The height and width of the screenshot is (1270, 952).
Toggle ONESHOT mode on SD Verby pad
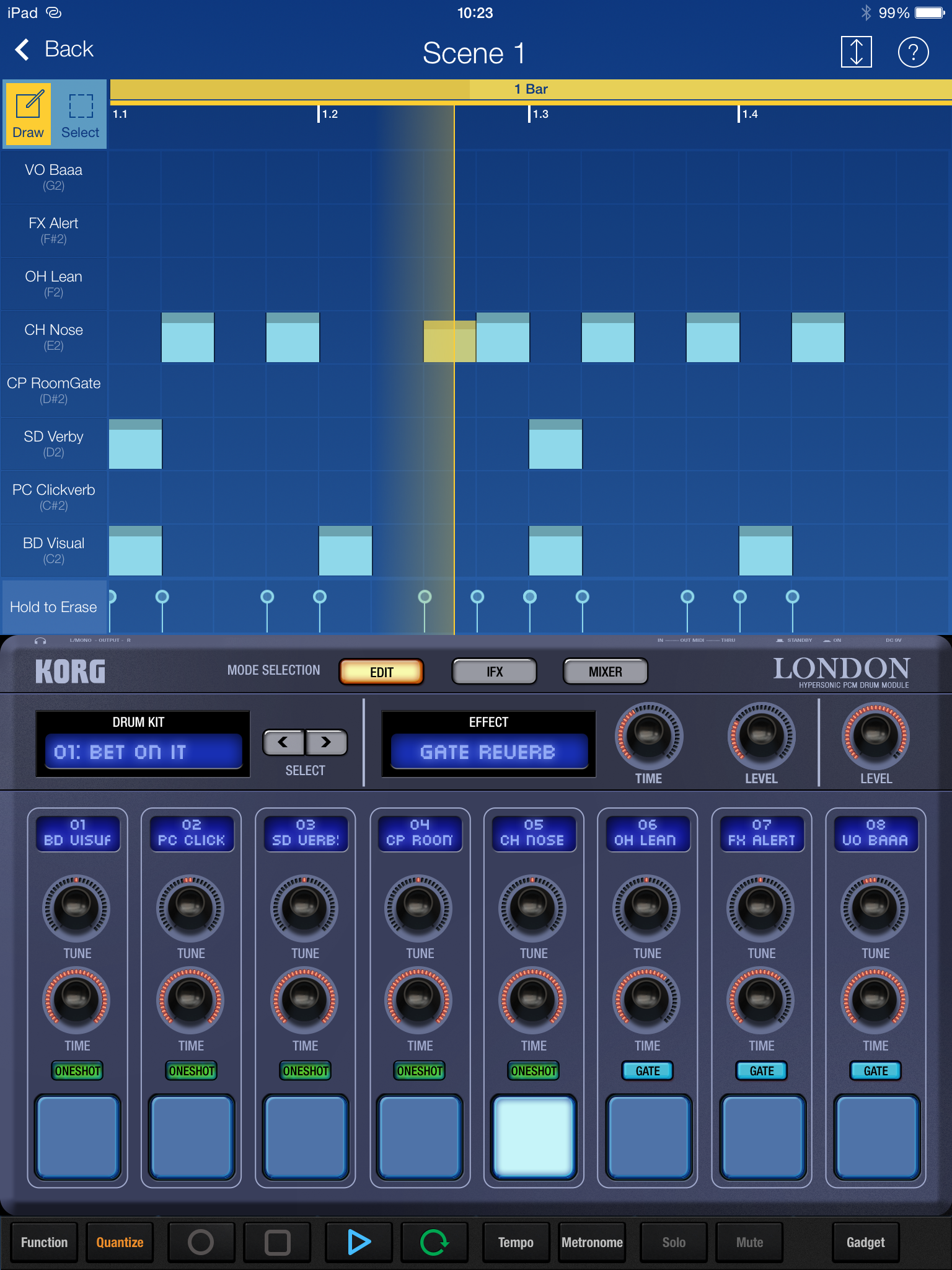pos(306,1071)
